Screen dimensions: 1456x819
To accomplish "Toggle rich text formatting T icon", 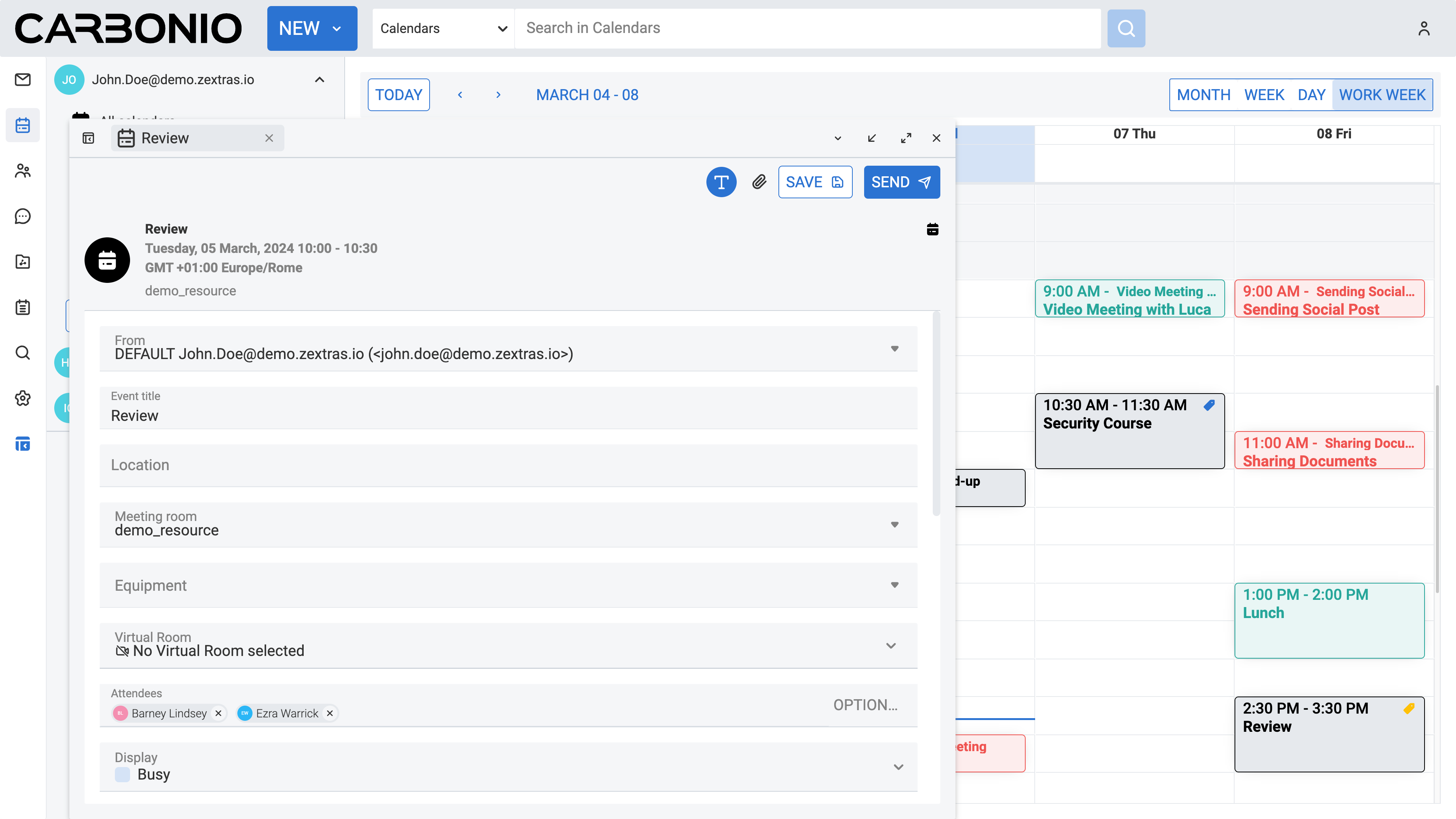I will pyautogui.click(x=721, y=182).
